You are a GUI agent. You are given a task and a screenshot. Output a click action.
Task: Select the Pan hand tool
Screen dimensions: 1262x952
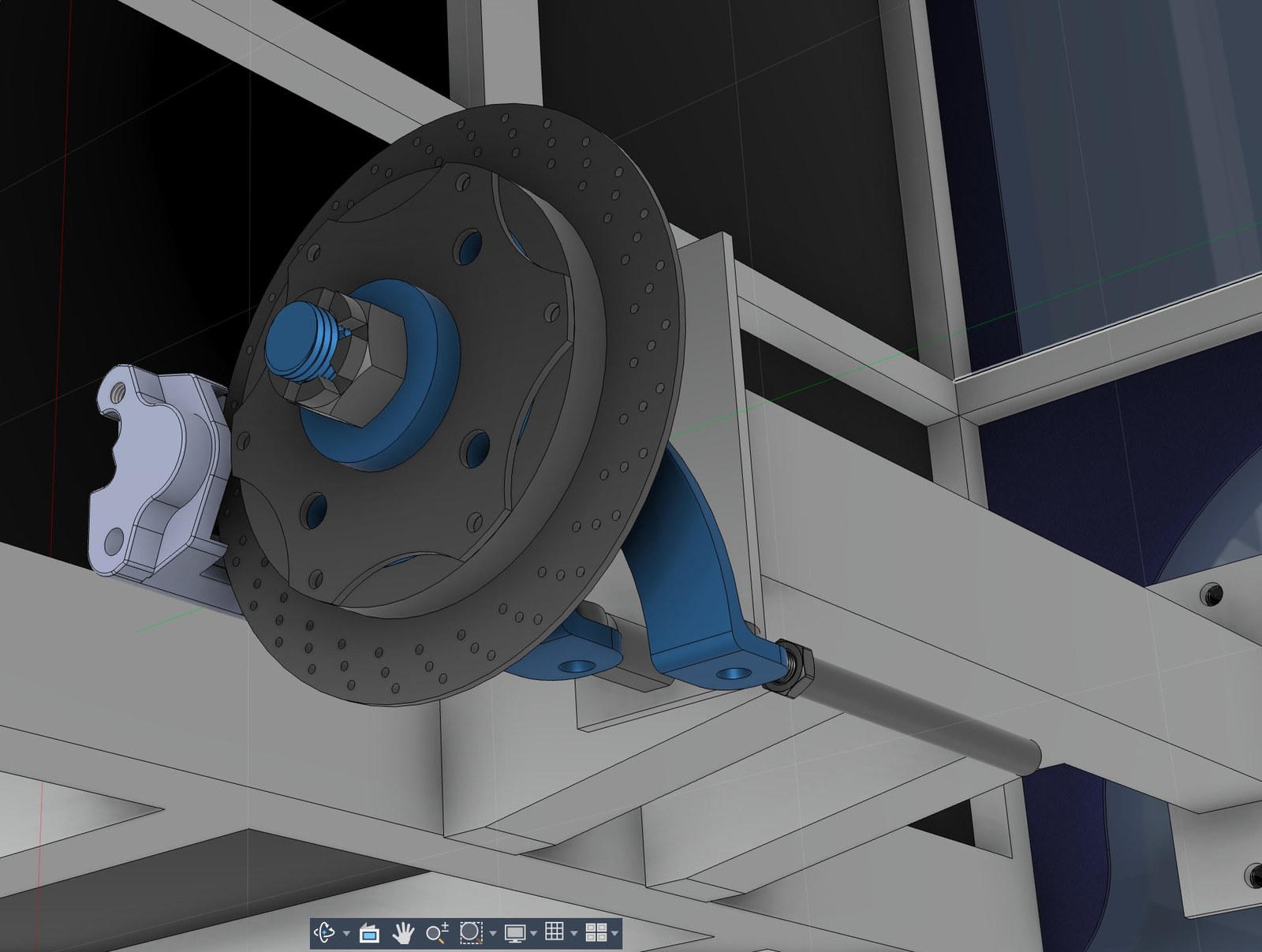[404, 933]
